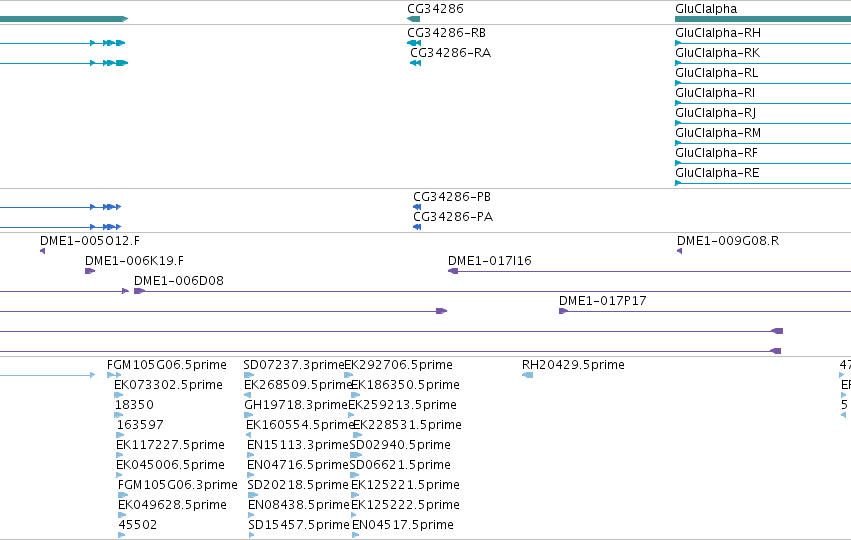Select EST EK228531.5prime

[407, 425]
